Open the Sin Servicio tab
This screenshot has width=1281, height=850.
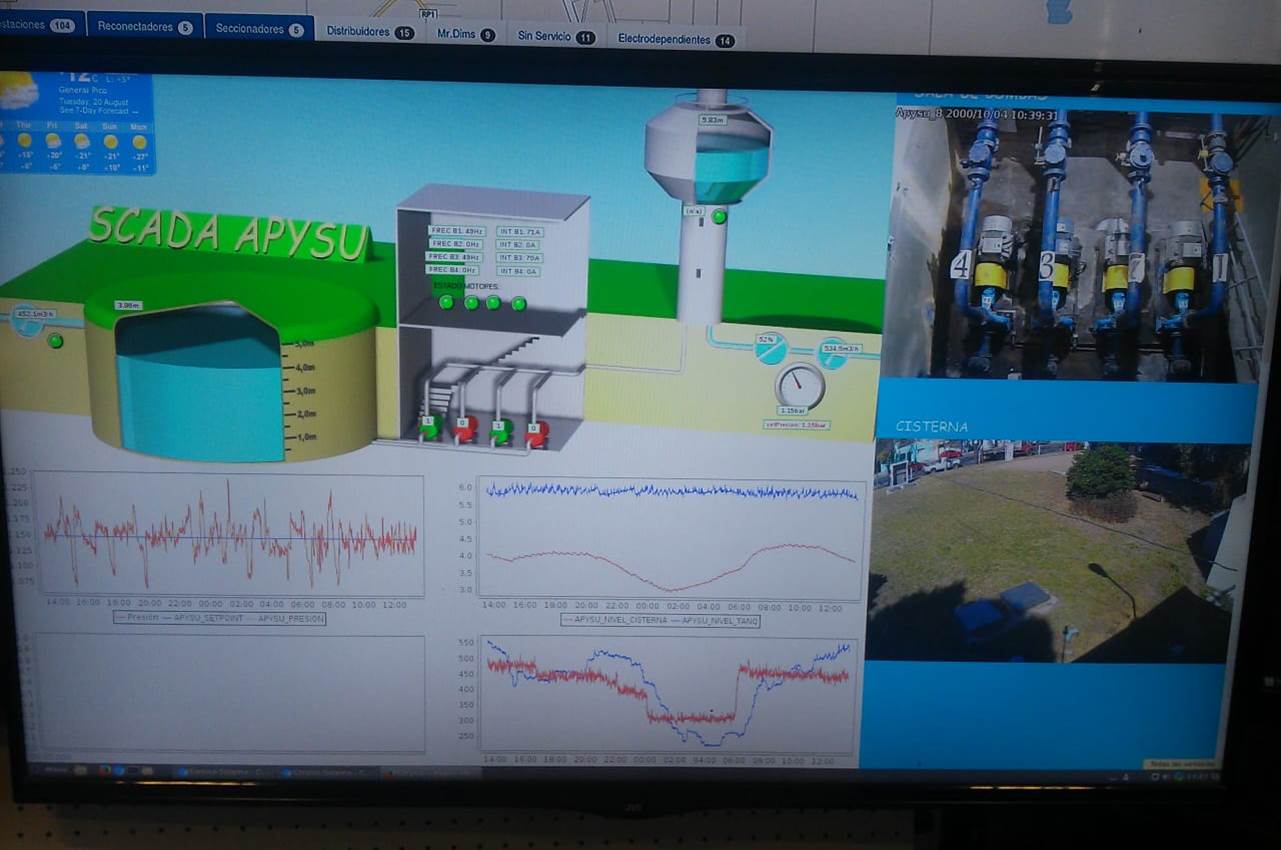(556, 36)
